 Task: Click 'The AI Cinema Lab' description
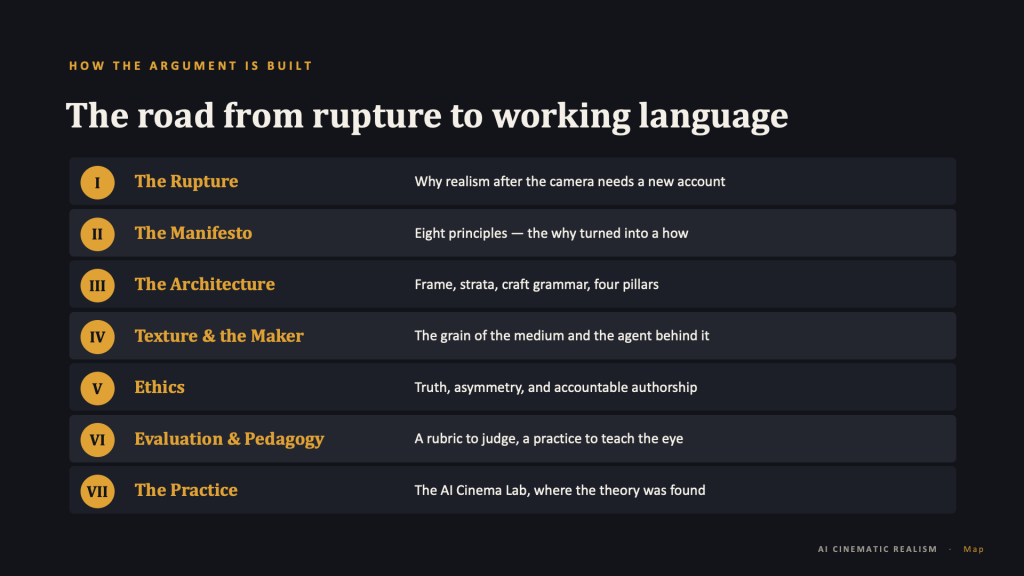click(x=560, y=490)
